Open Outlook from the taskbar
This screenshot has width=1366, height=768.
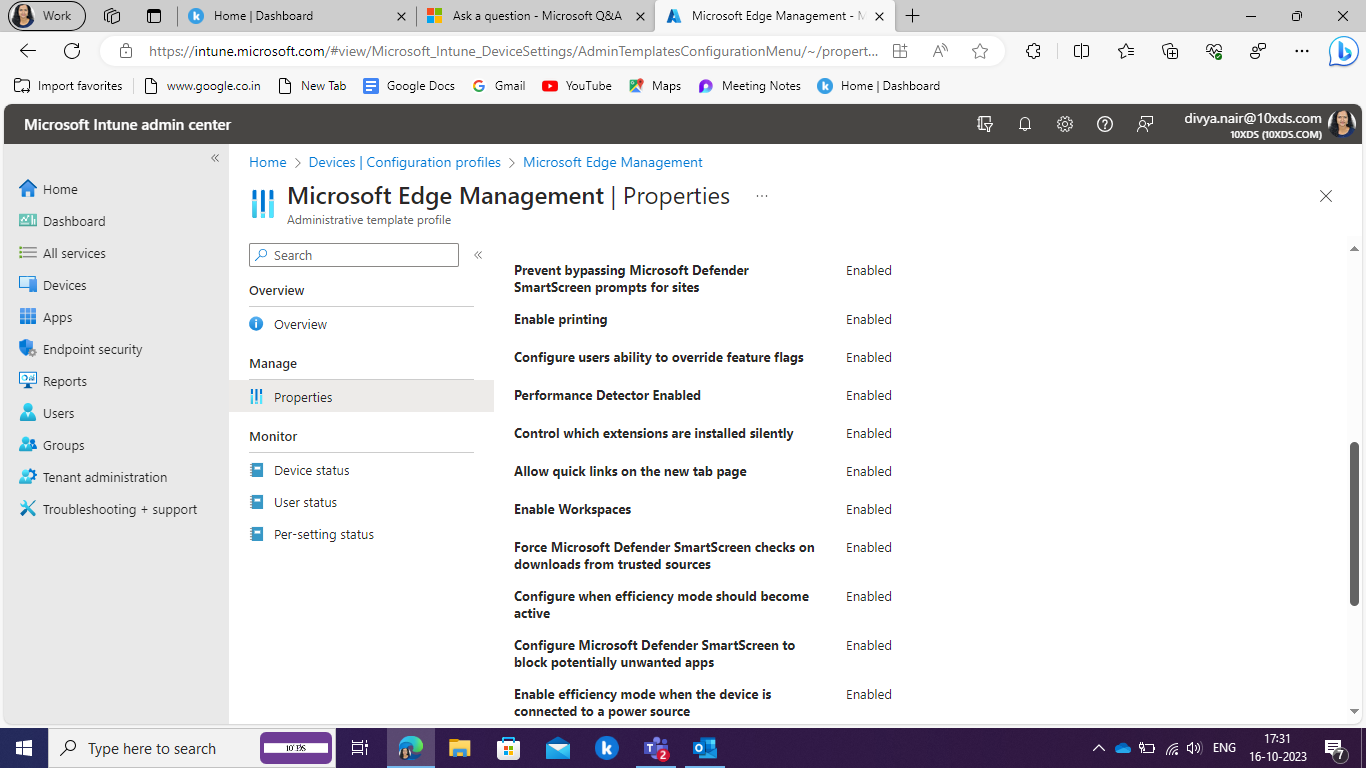[705, 748]
